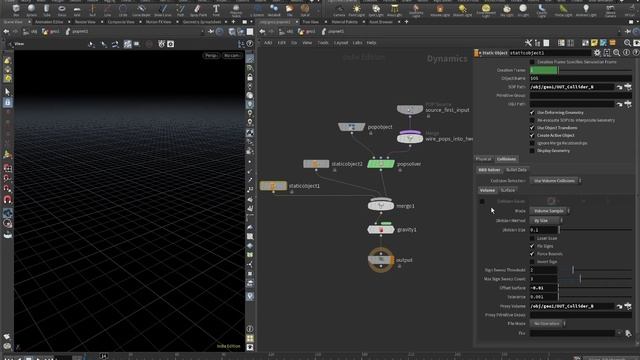Click the popobject node

coord(351,127)
